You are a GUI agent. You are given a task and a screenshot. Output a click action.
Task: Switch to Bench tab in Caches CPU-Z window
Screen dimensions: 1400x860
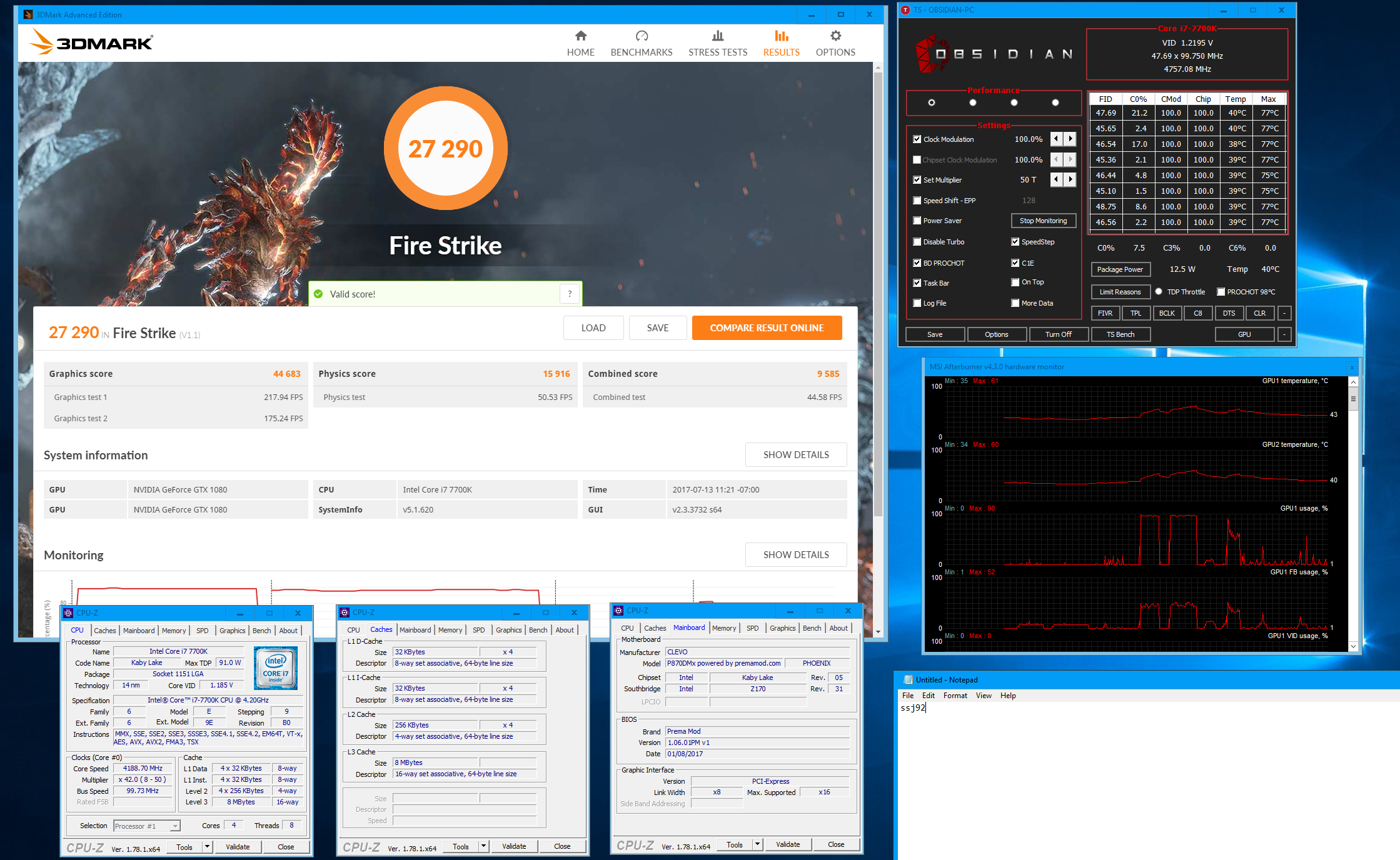pos(538,630)
